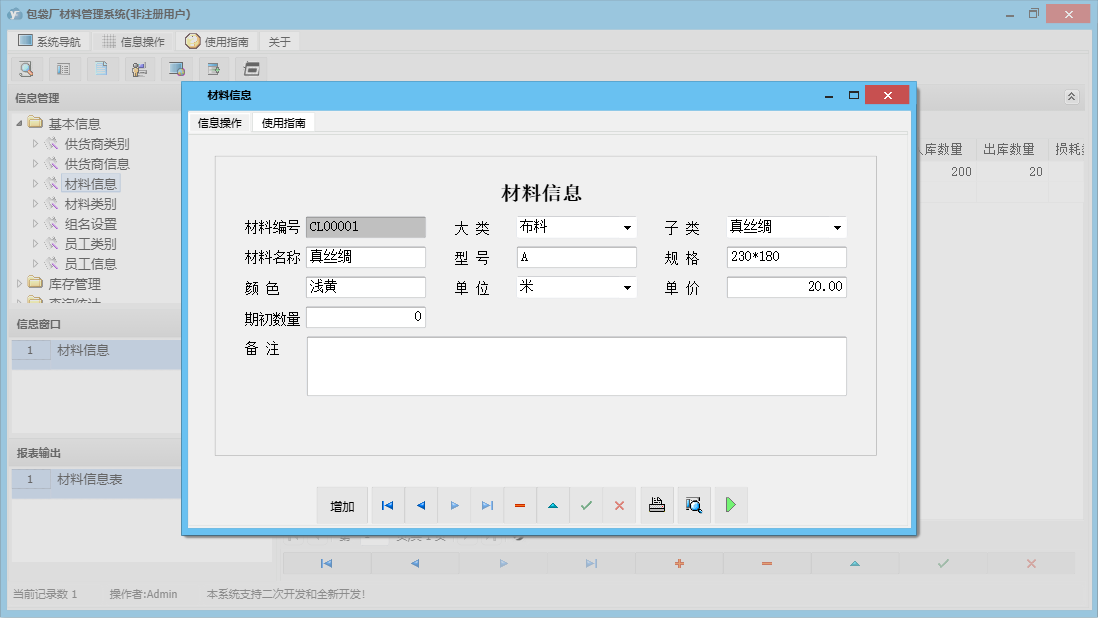Click the red minus delete record icon

(520, 506)
